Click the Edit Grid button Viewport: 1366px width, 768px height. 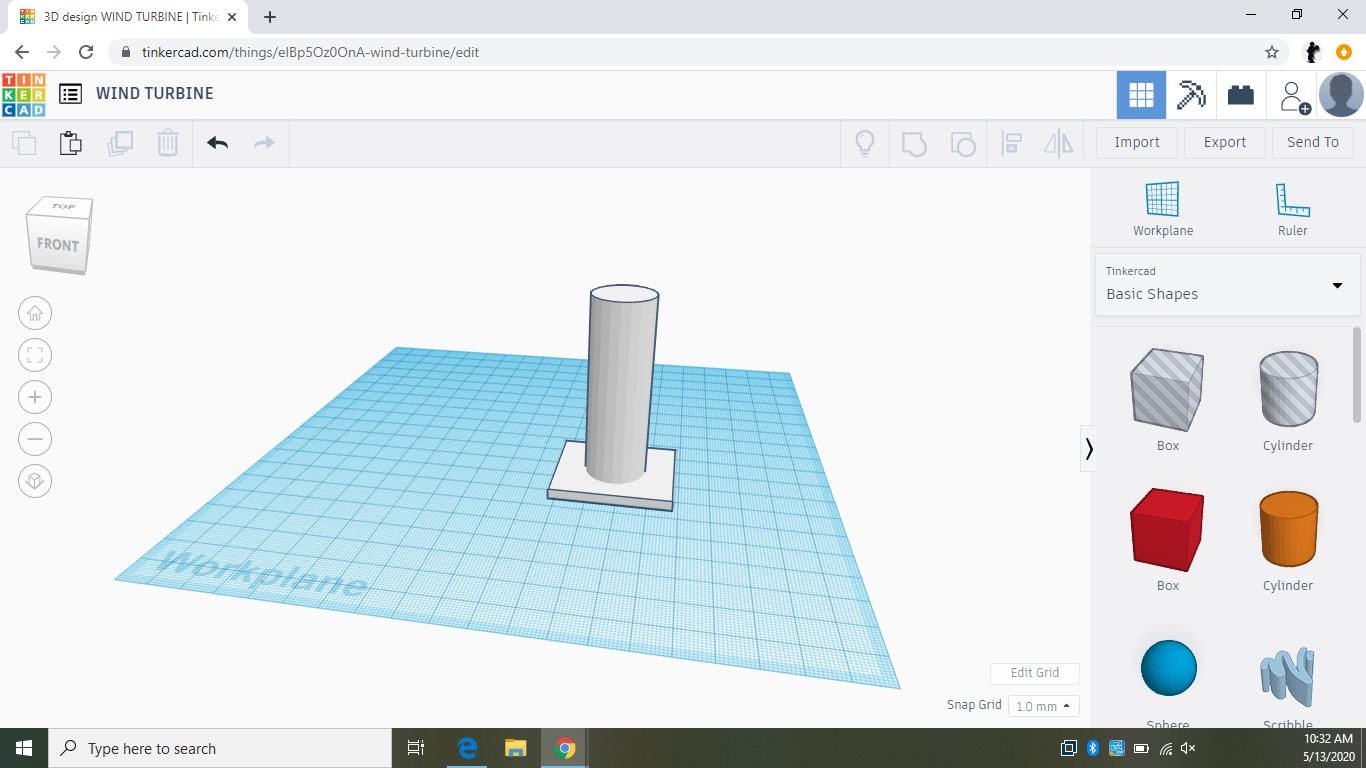pos(1034,673)
